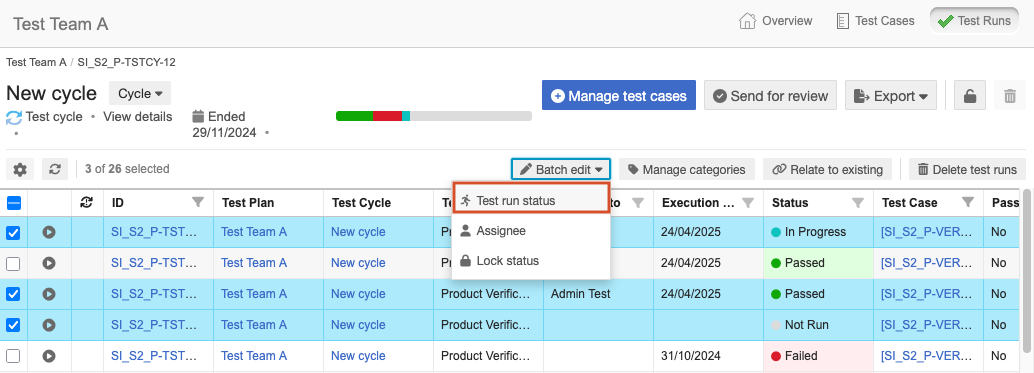Switch to the Test Runs tab
This screenshot has width=1034, height=373.
tap(975, 21)
